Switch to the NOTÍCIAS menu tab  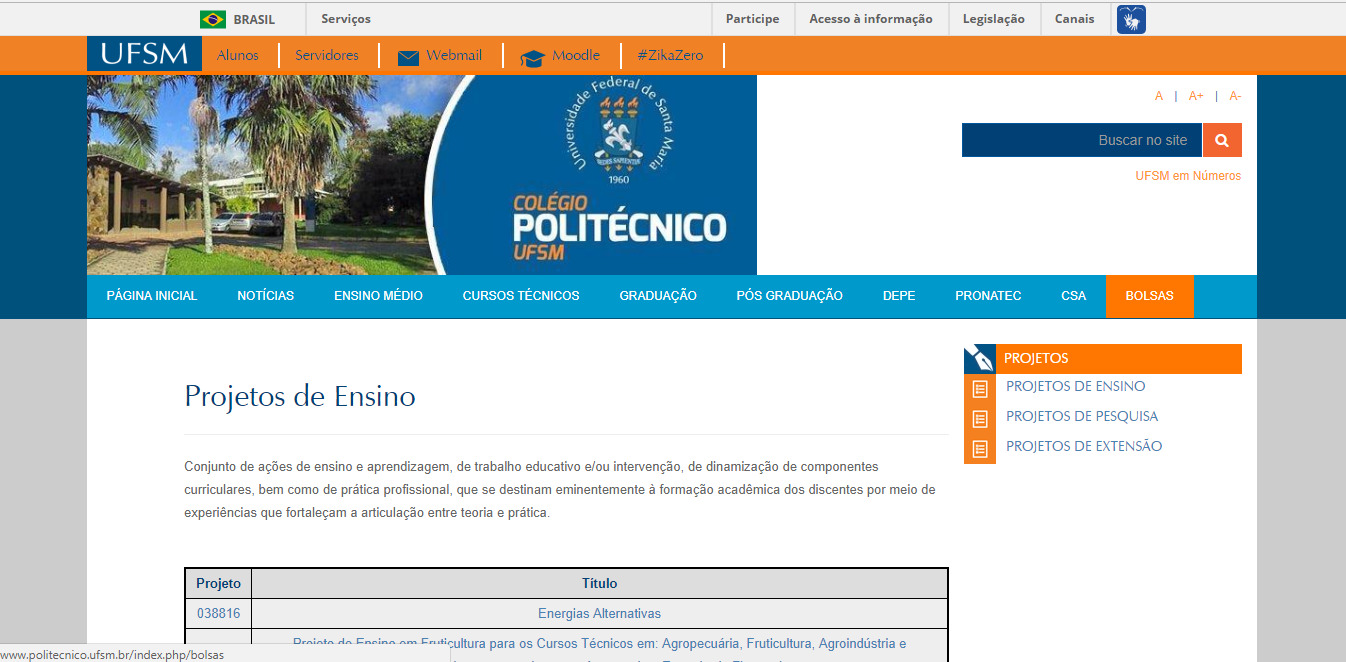point(265,295)
